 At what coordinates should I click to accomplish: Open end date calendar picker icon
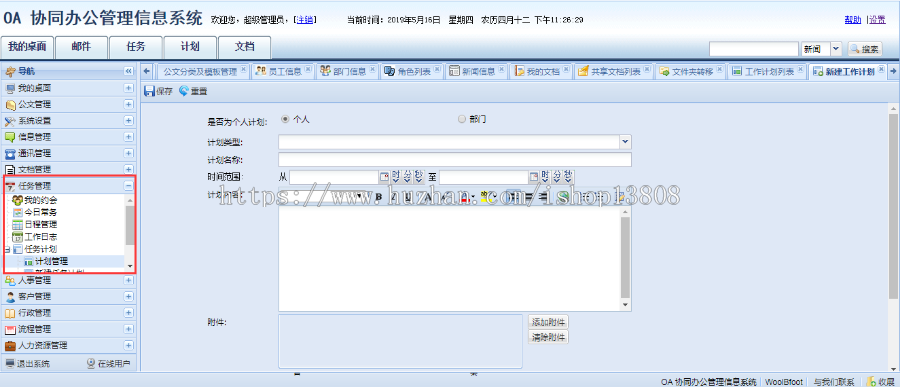click(x=534, y=177)
